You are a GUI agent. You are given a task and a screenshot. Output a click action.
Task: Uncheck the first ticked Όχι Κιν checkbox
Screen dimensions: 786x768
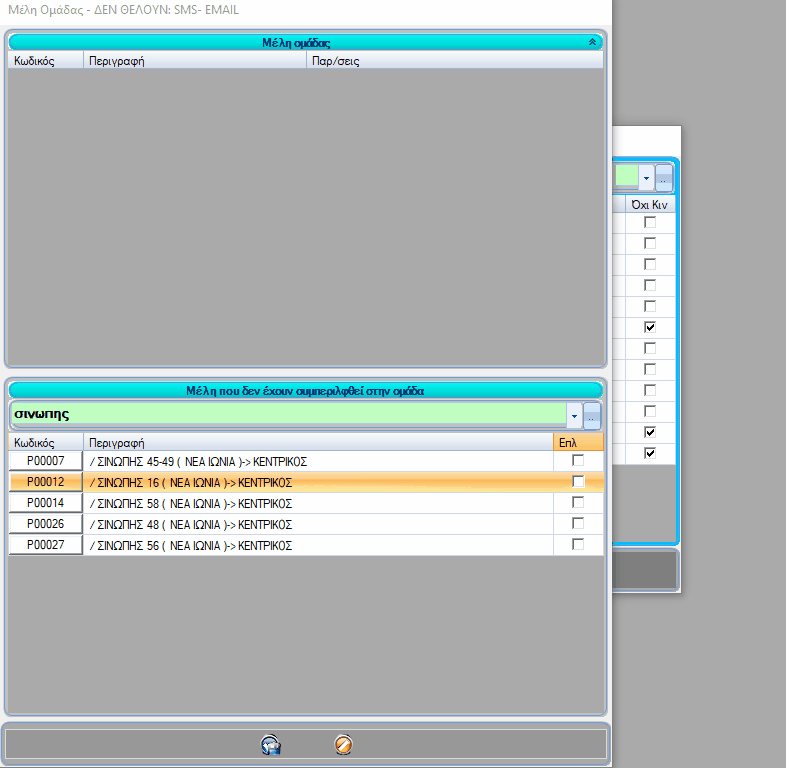pos(650,328)
